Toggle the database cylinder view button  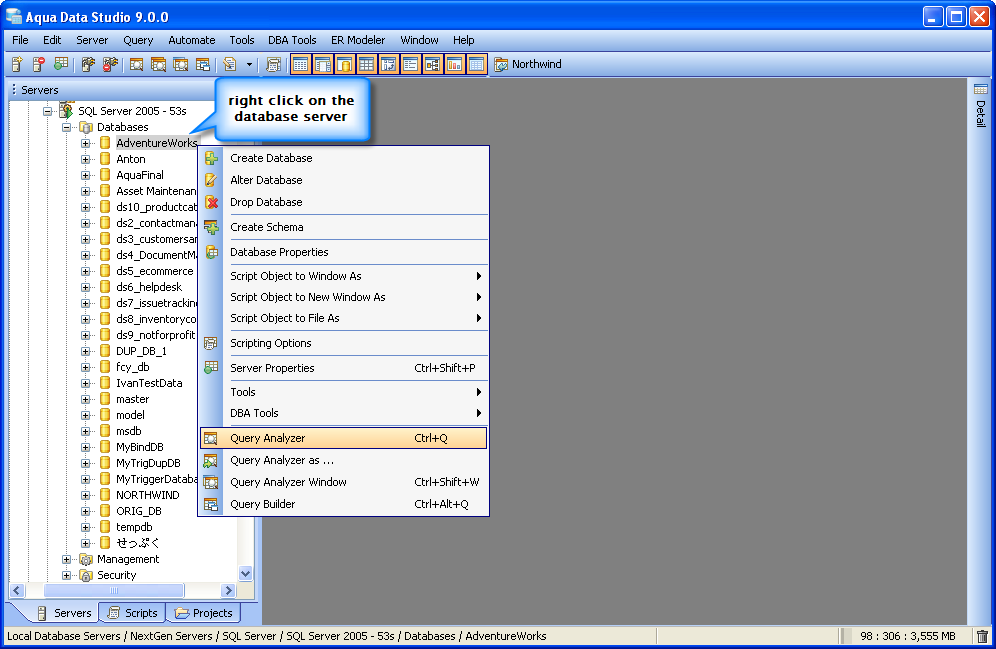coord(344,64)
